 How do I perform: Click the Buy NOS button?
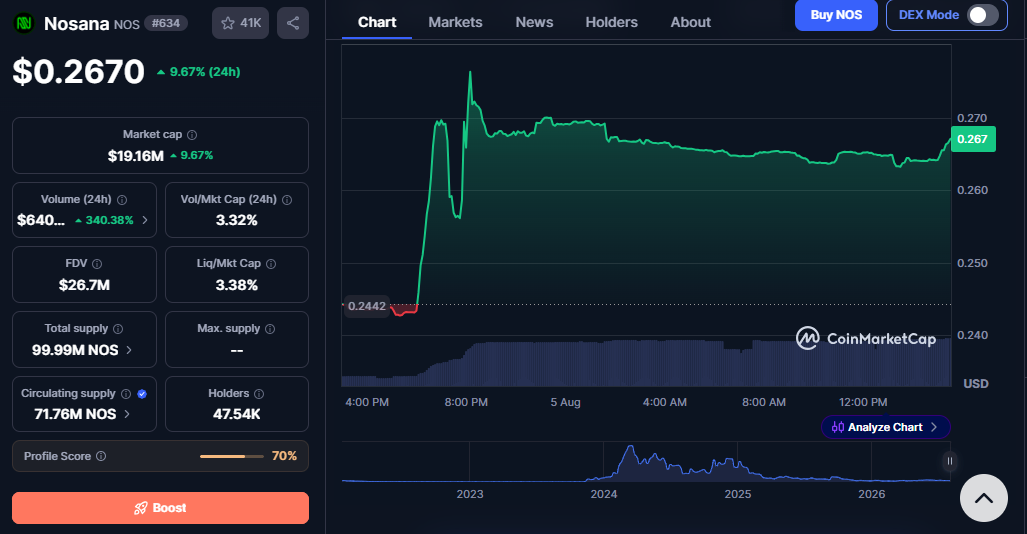pos(836,15)
